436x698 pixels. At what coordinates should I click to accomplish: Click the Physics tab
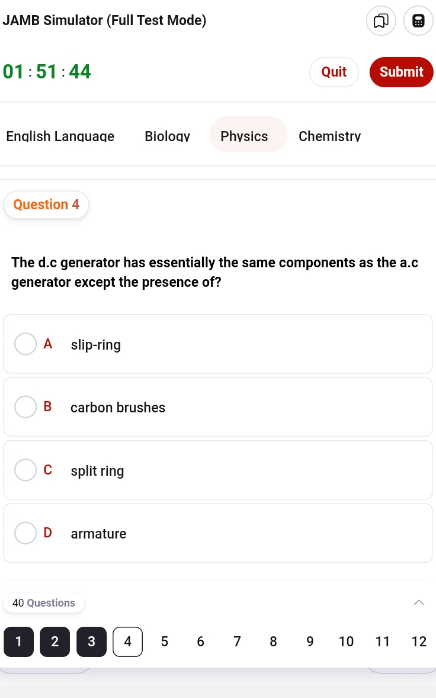pos(244,136)
